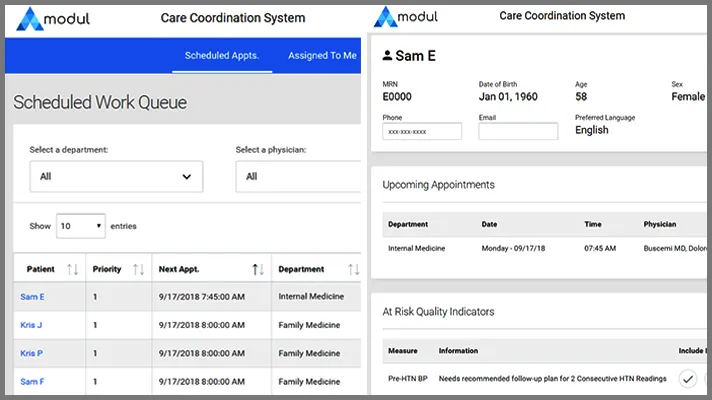Sort by Next Appt. column arrows

click(x=258, y=269)
